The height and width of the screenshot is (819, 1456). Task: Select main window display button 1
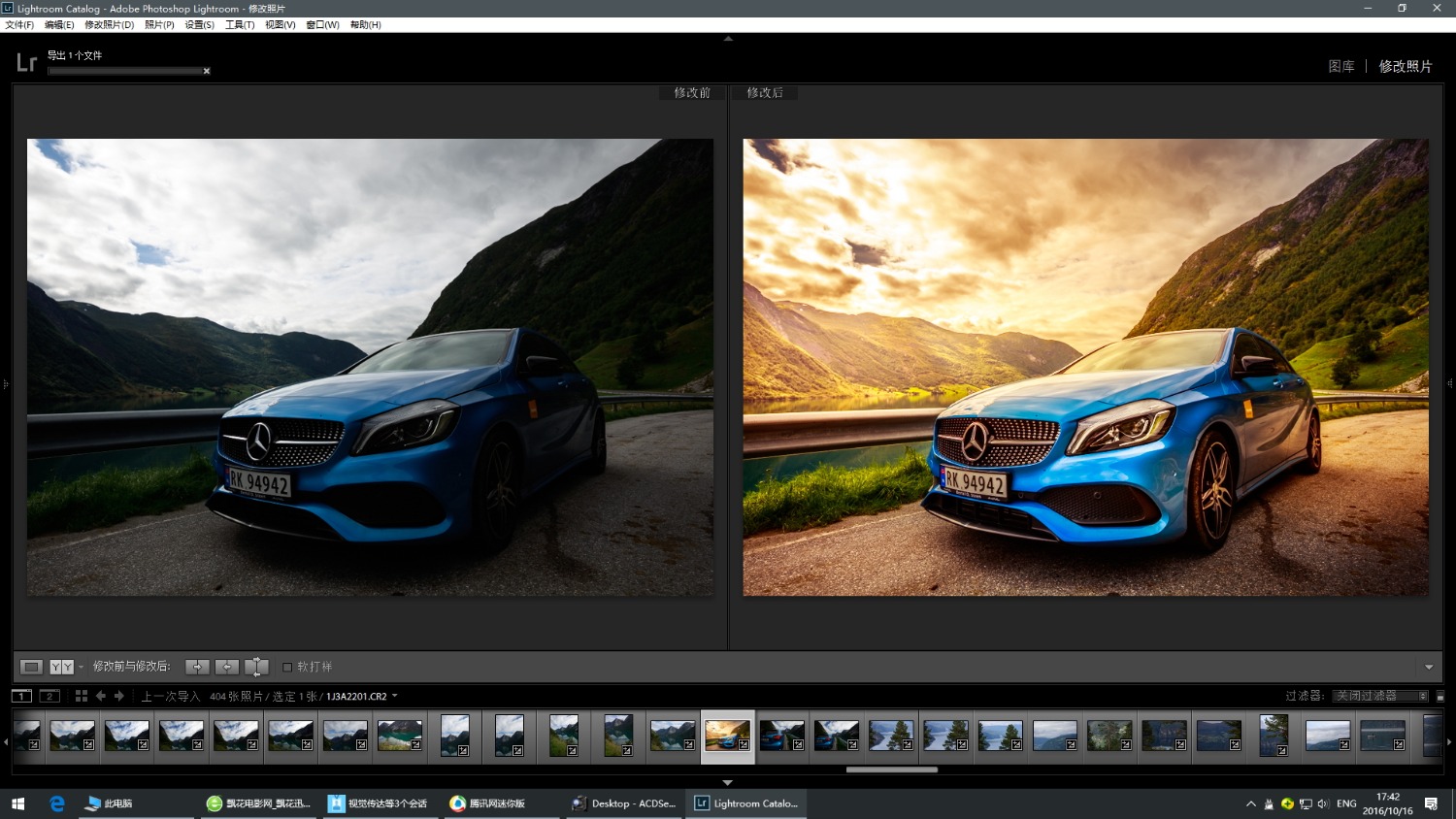point(21,696)
